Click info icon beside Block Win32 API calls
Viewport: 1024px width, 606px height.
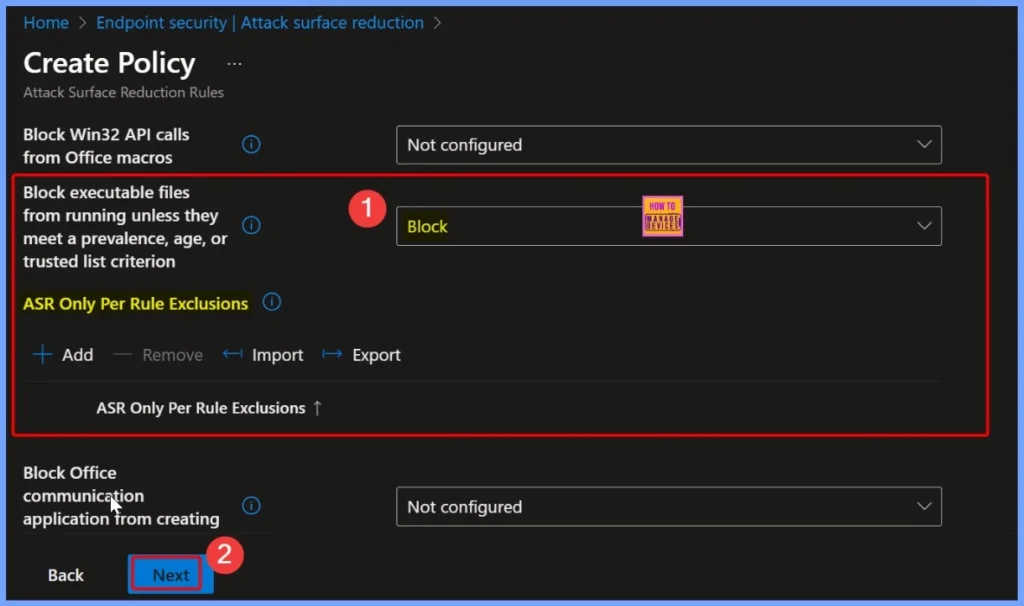coord(252,145)
